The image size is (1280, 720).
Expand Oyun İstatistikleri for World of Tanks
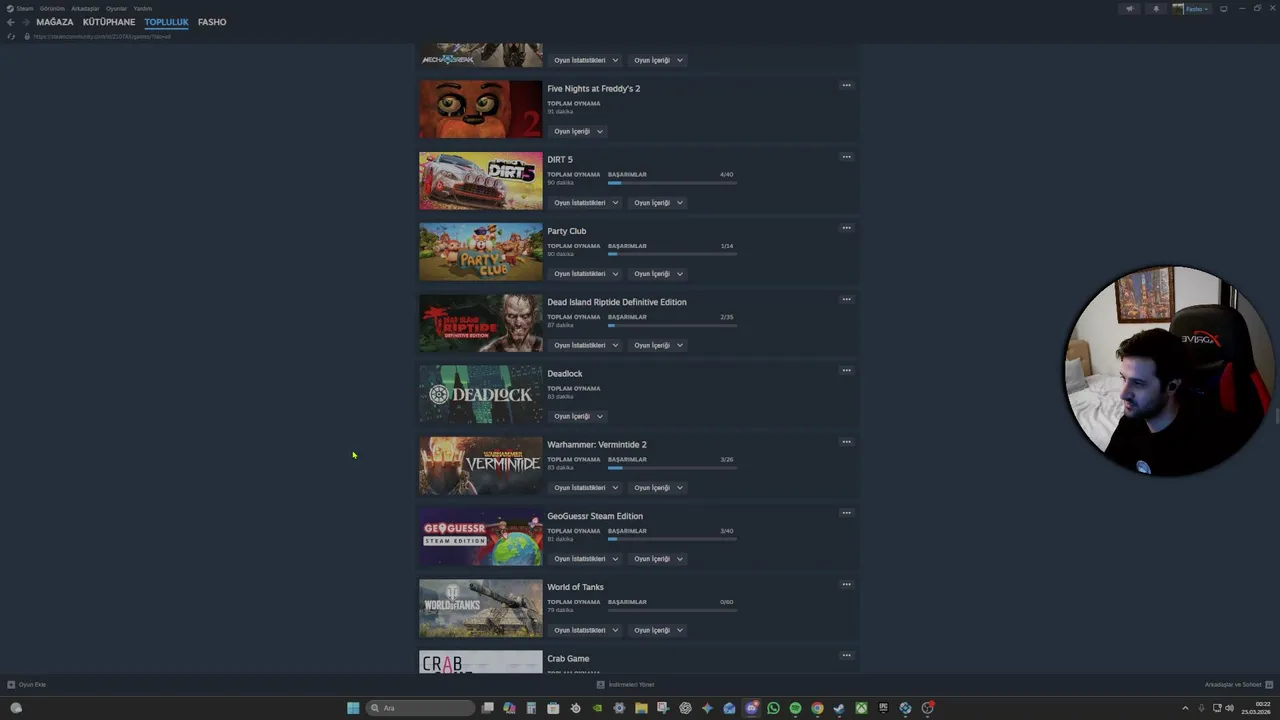click(586, 630)
